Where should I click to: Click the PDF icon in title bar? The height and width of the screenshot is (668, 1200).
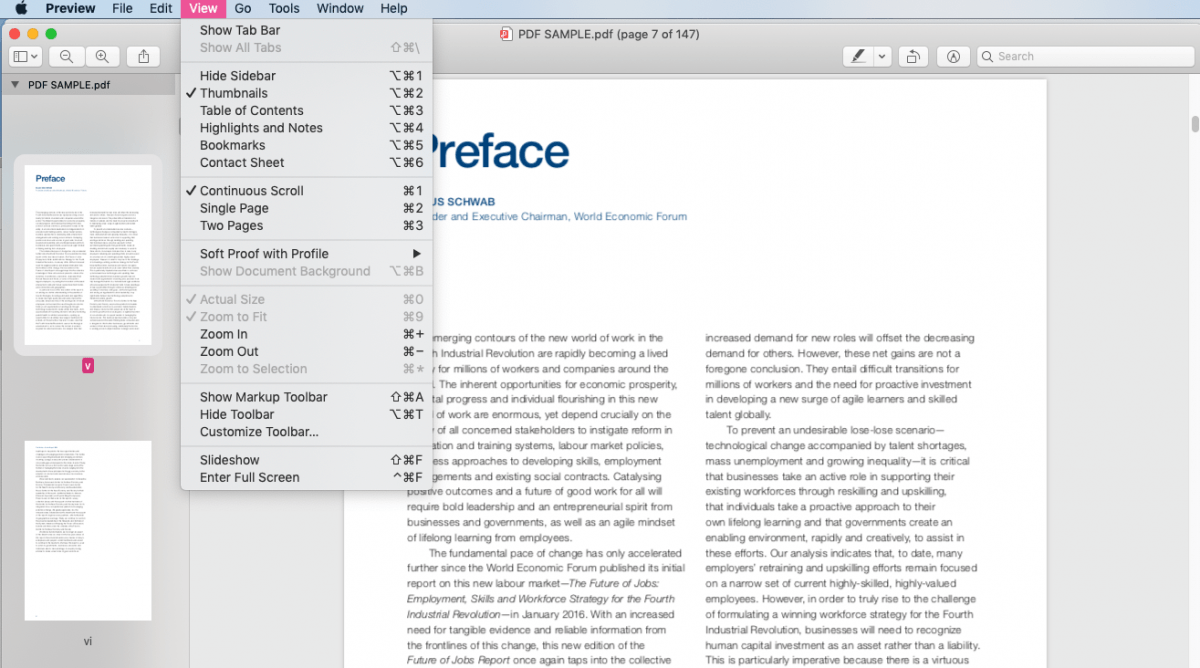click(506, 34)
